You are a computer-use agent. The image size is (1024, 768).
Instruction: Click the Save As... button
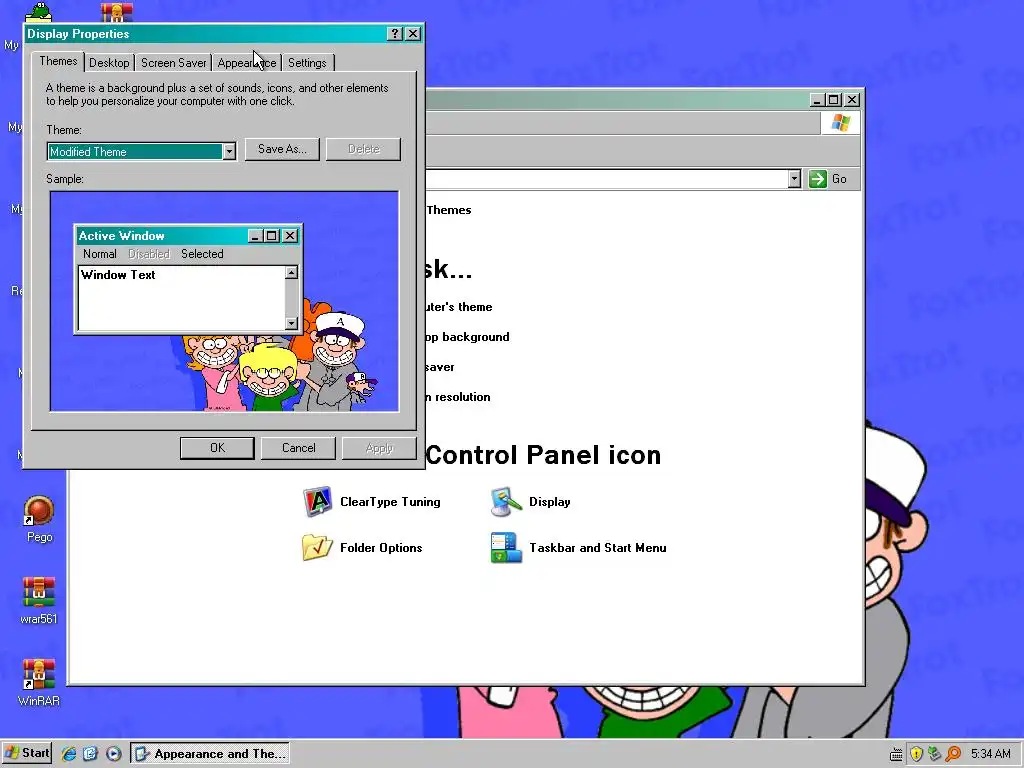(x=282, y=149)
